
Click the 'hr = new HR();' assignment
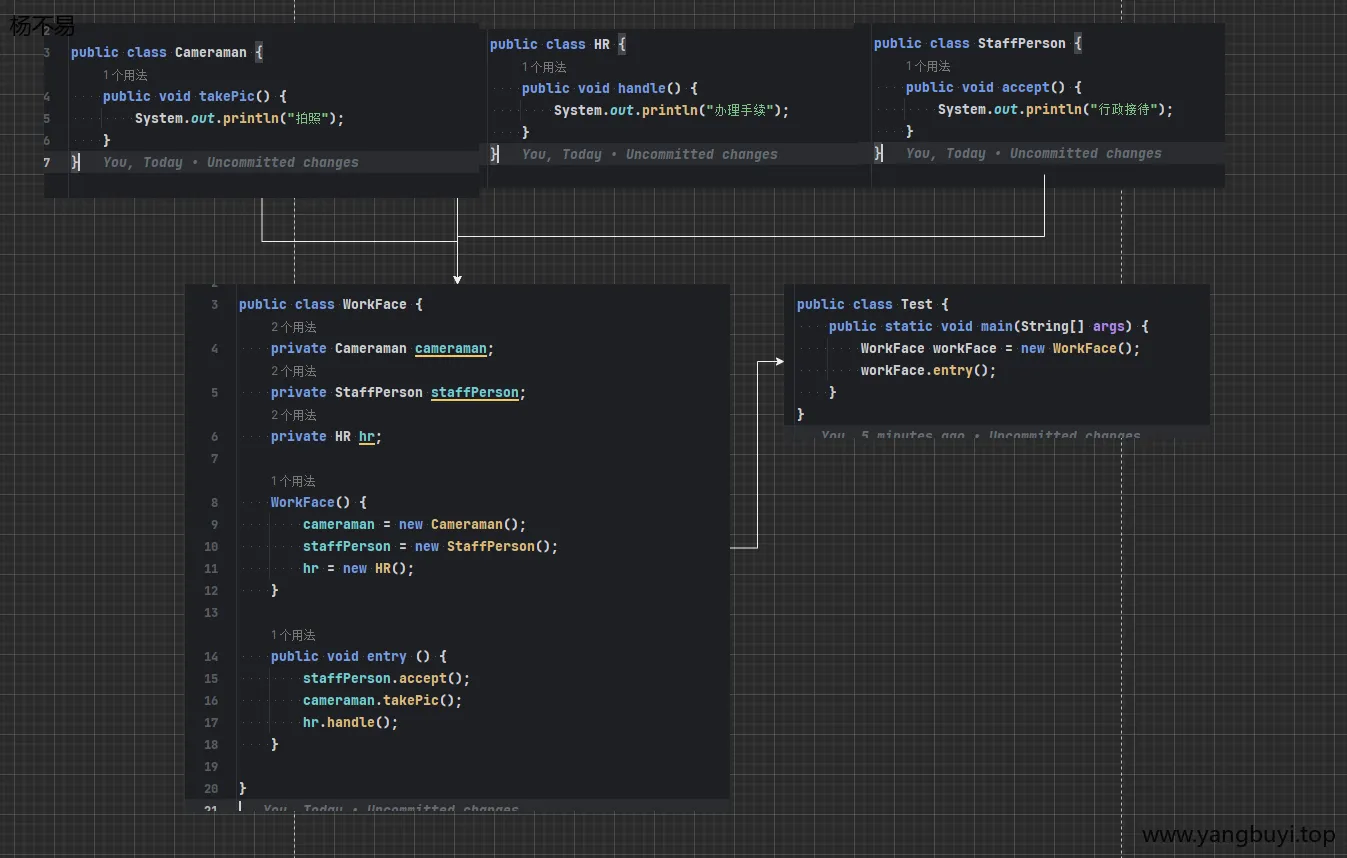(358, 568)
